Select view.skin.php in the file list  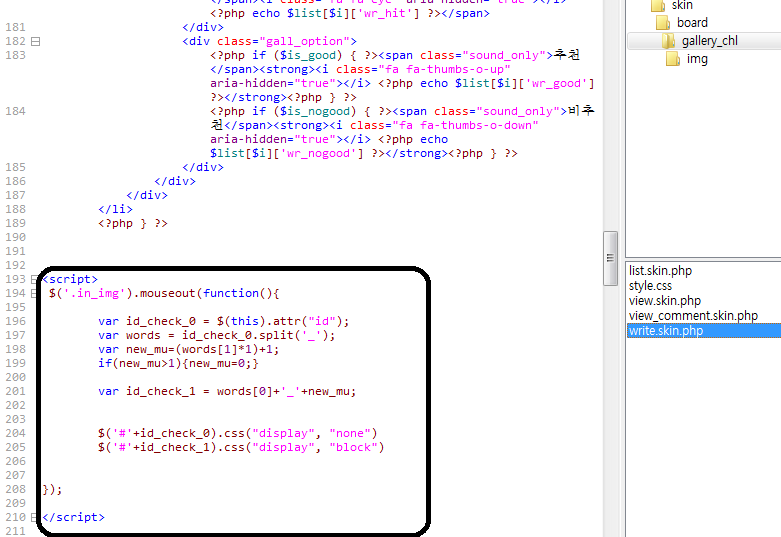point(665,301)
